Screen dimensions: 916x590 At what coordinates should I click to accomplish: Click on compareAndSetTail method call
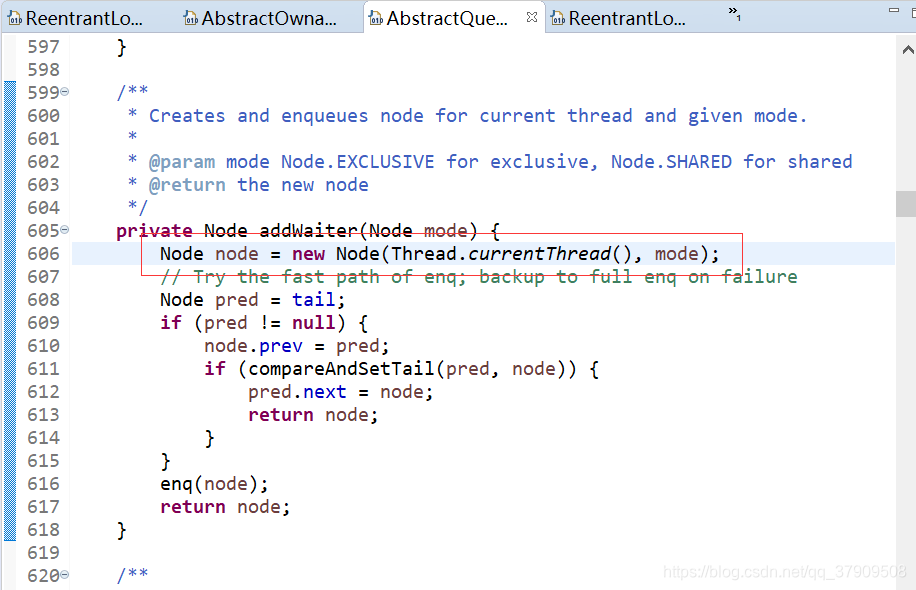click(341, 369)
